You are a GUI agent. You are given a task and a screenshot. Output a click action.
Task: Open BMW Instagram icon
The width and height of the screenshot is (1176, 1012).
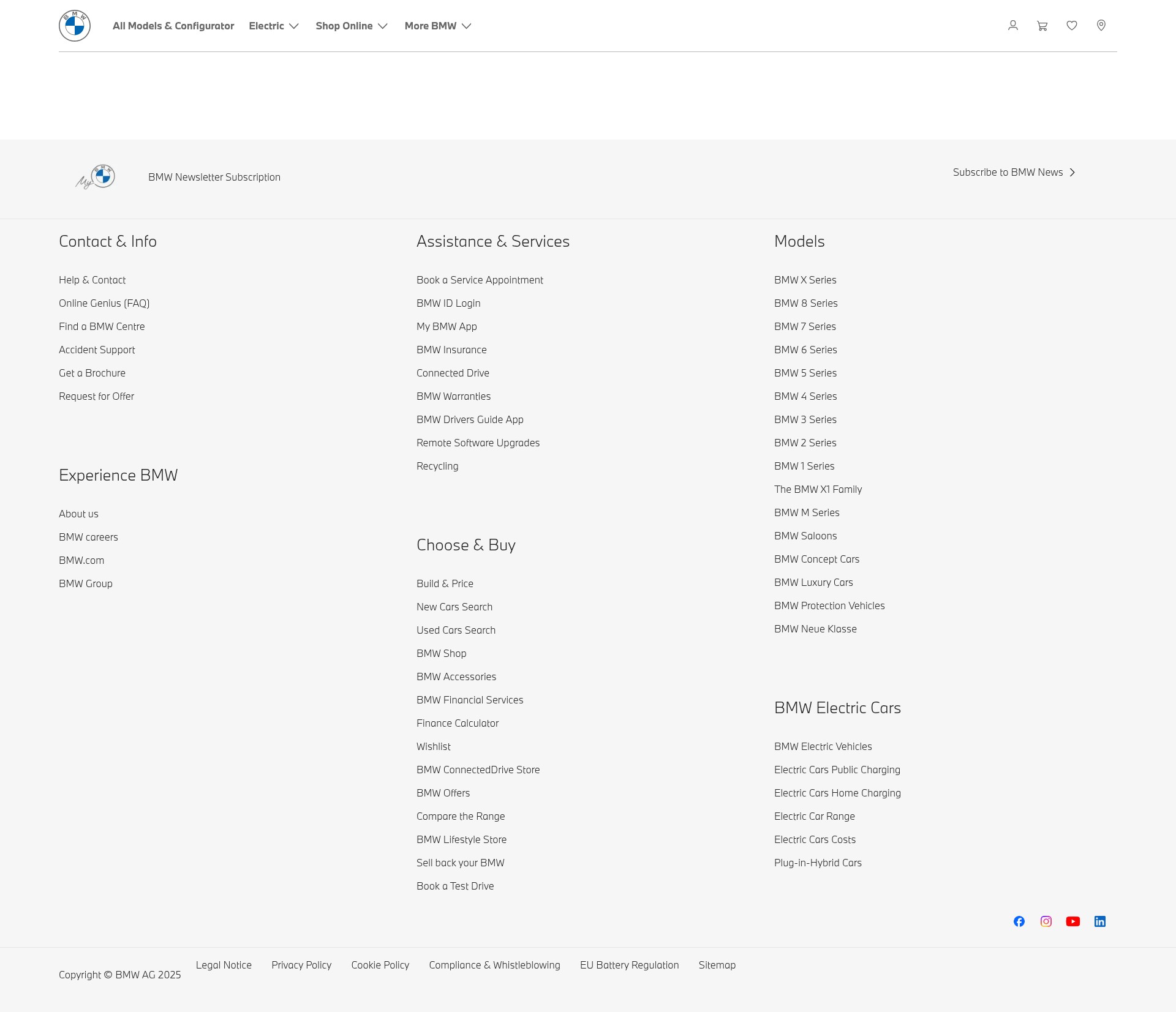(1046, 921)
